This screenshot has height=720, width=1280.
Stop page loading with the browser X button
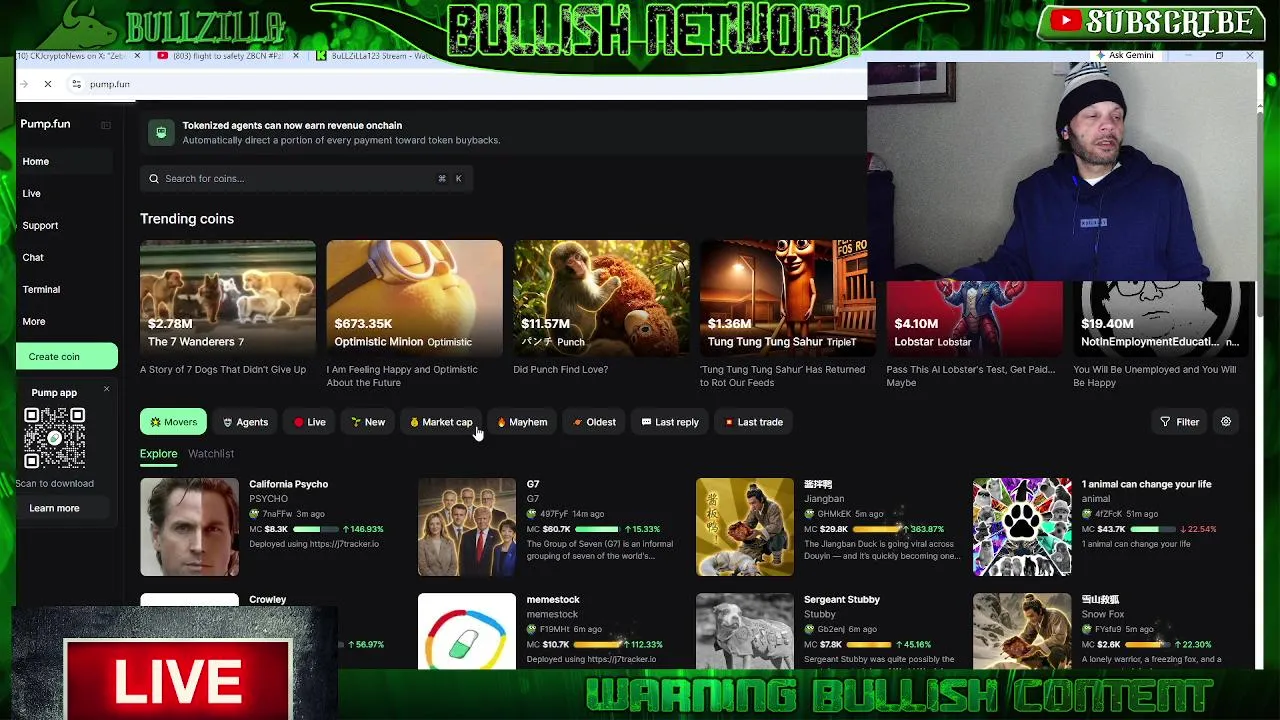47,84
